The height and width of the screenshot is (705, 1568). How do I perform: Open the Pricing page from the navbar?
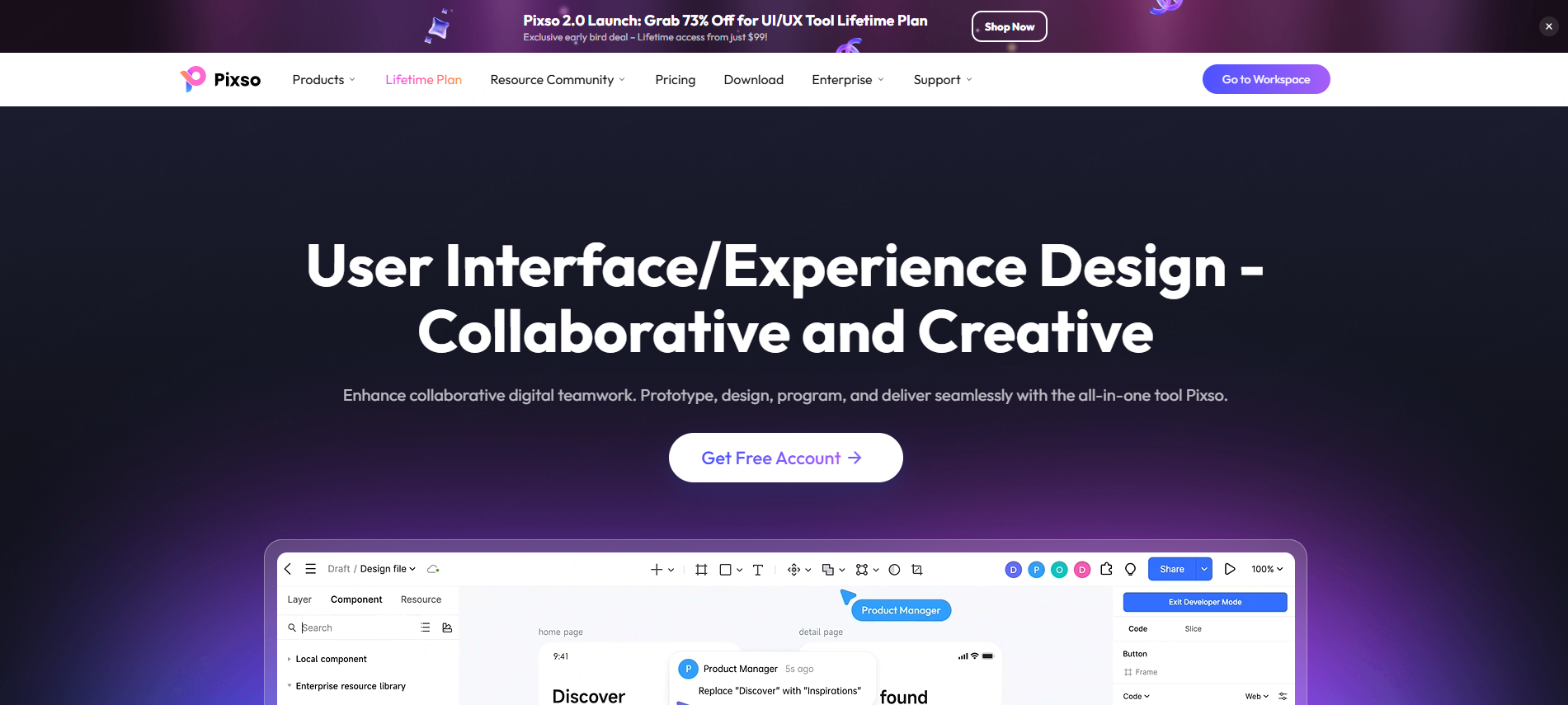click(x=675, y=79)
